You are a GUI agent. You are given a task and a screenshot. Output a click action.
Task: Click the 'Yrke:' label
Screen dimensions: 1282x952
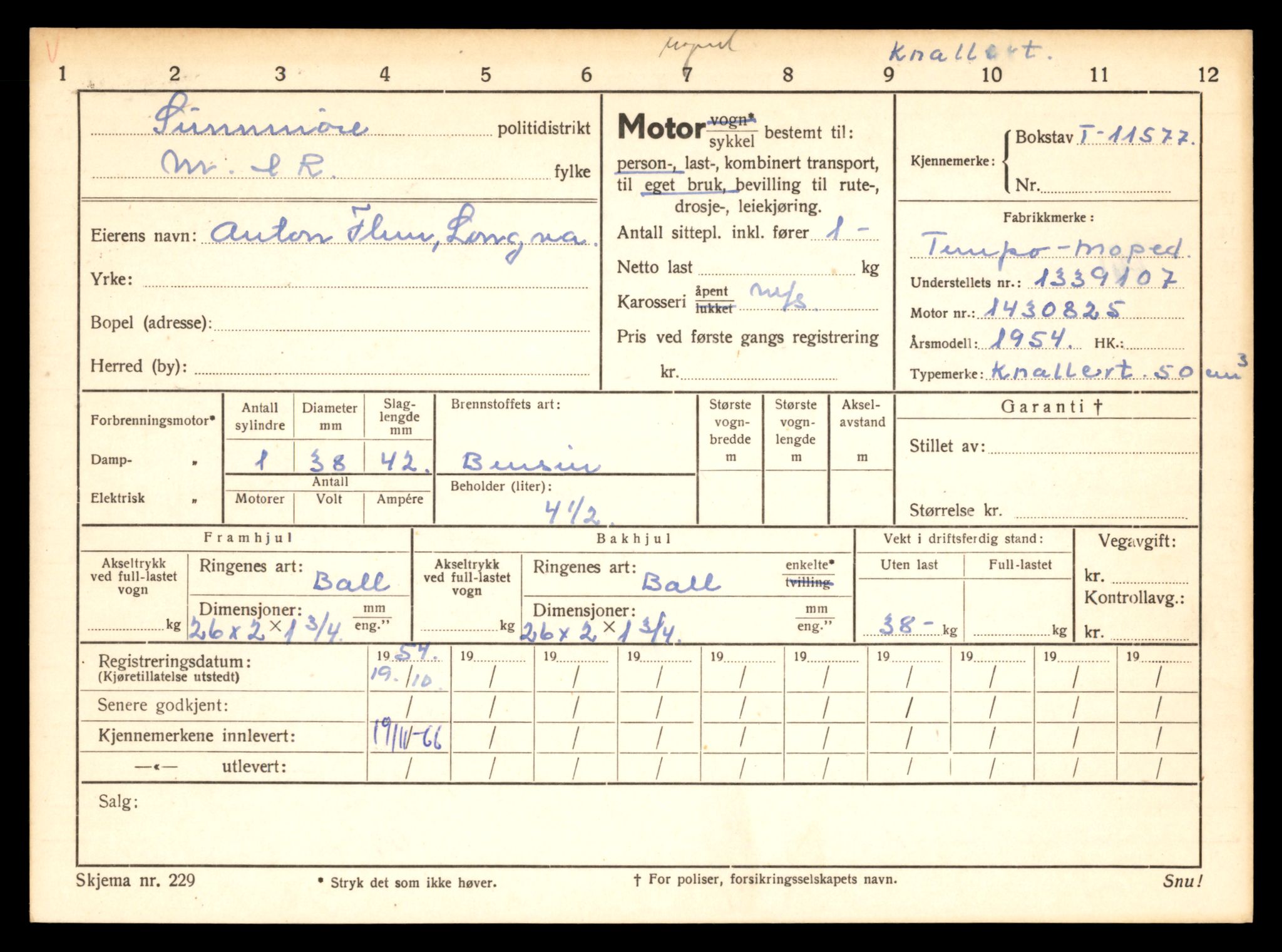click(111, 279)
